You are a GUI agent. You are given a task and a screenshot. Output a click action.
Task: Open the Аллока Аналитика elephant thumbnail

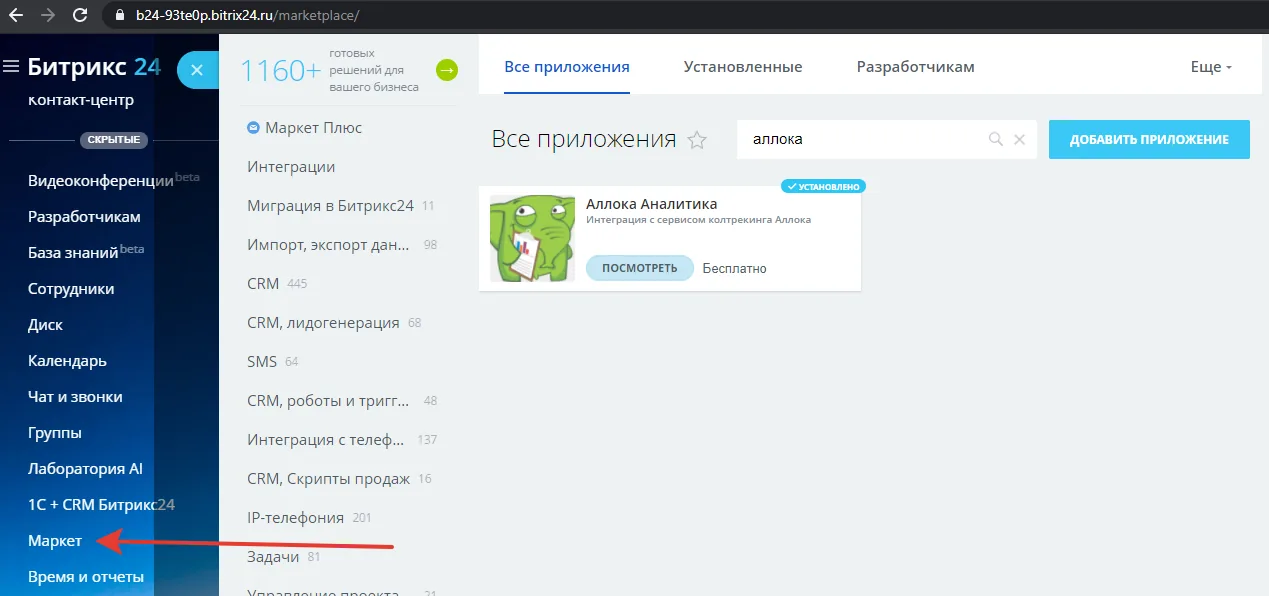(532, 239)
